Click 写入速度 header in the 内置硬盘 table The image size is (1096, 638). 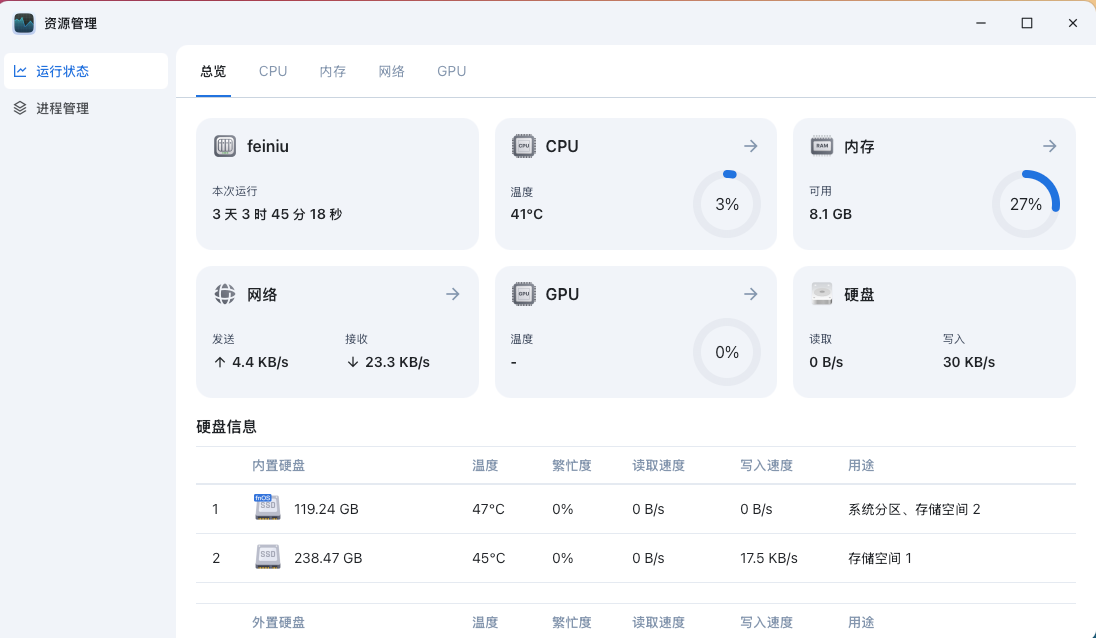766,465
